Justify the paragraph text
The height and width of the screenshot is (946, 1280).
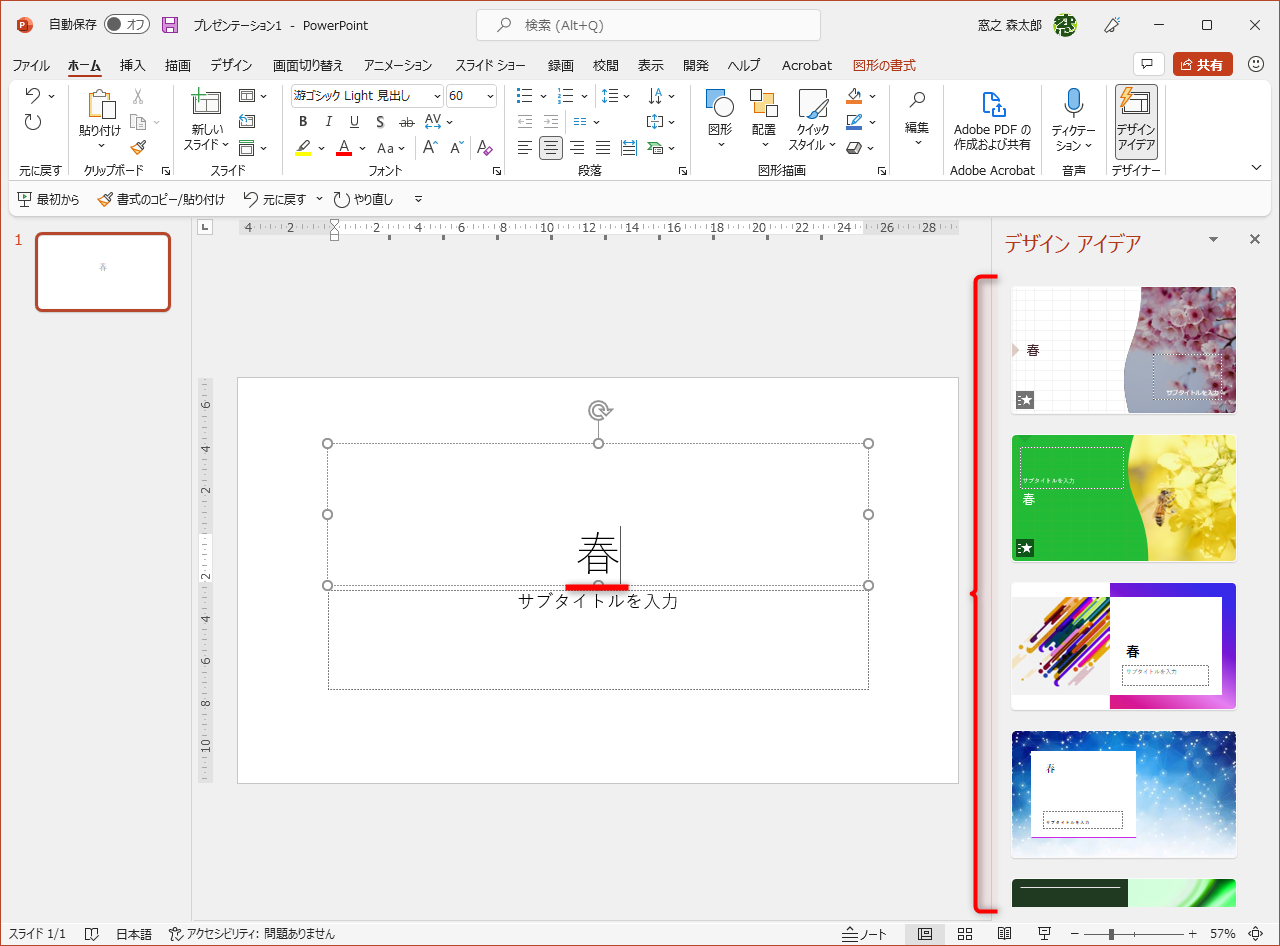(603, 148)
